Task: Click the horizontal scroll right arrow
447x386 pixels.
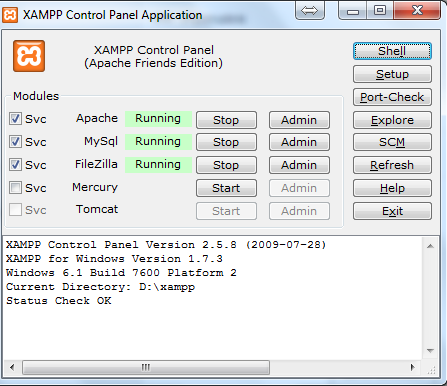Action: [413, 367]
